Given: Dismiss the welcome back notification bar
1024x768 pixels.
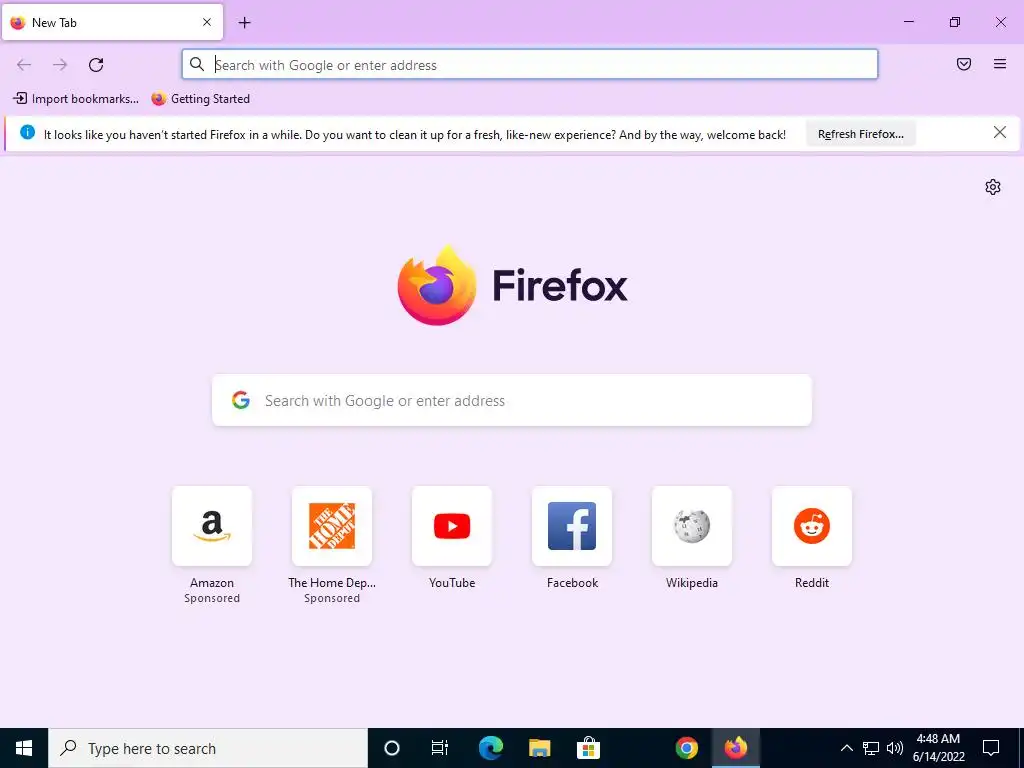Looking at the screenshot, I should (1000, 133).
